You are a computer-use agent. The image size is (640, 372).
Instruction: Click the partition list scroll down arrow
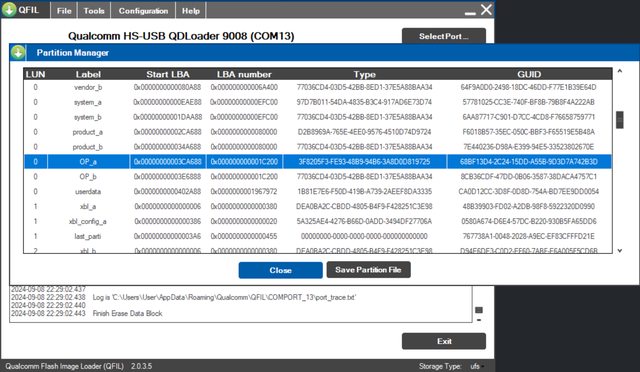point(620,250)
